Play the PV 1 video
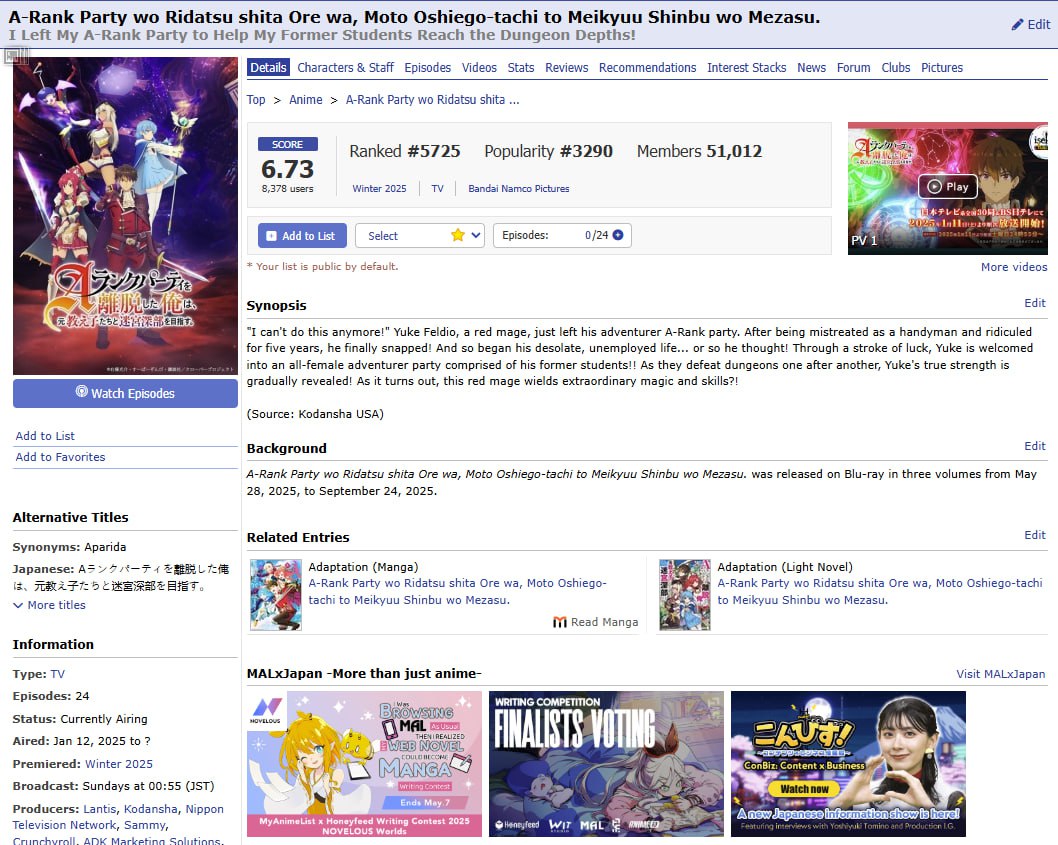The height and width of the screenshot is (845, 1058). pos(947,187)
